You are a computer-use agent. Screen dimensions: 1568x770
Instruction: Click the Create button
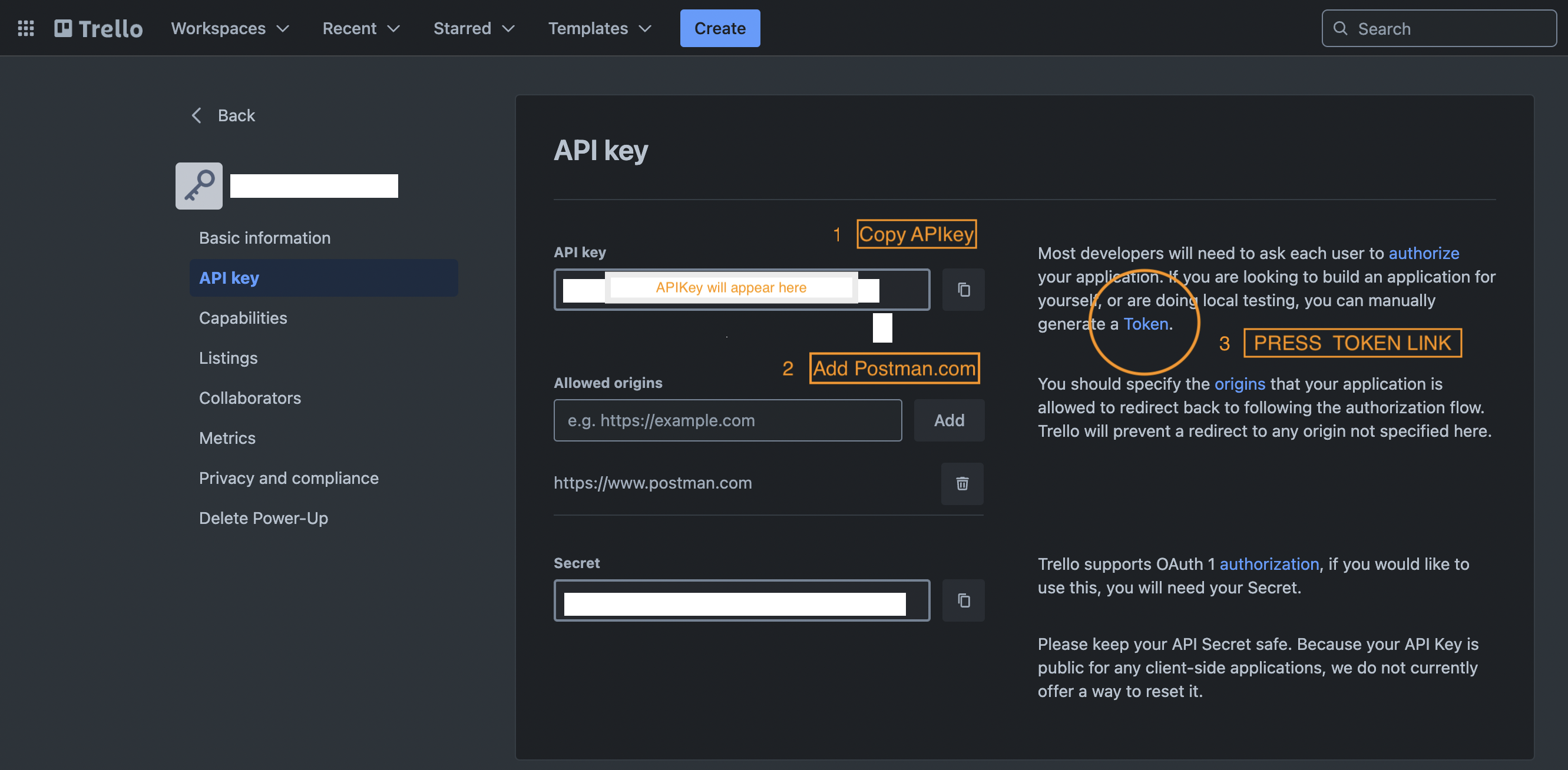(720, 28)
